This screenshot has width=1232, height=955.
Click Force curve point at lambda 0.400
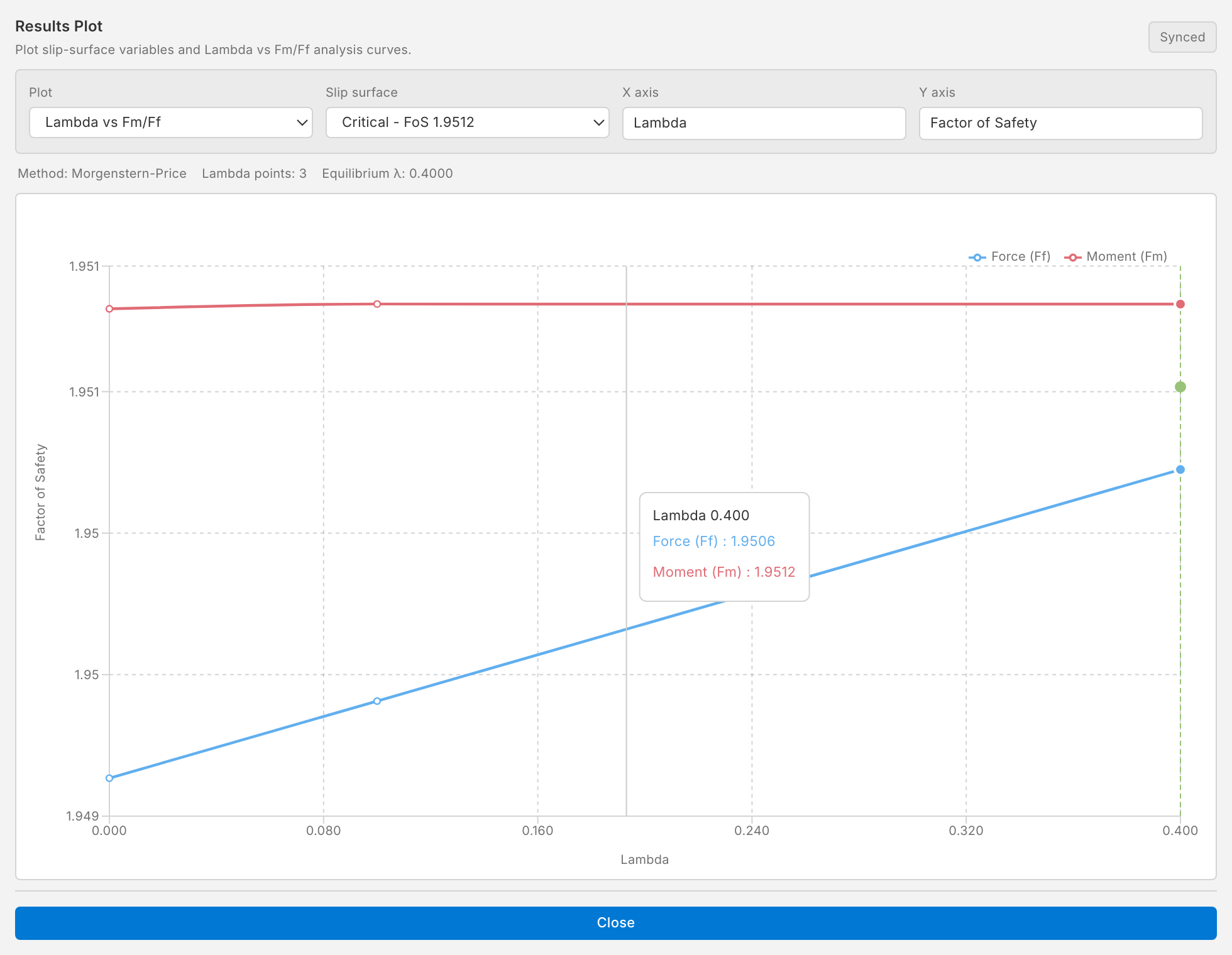pyautogui.click(x=1180, y=470)
